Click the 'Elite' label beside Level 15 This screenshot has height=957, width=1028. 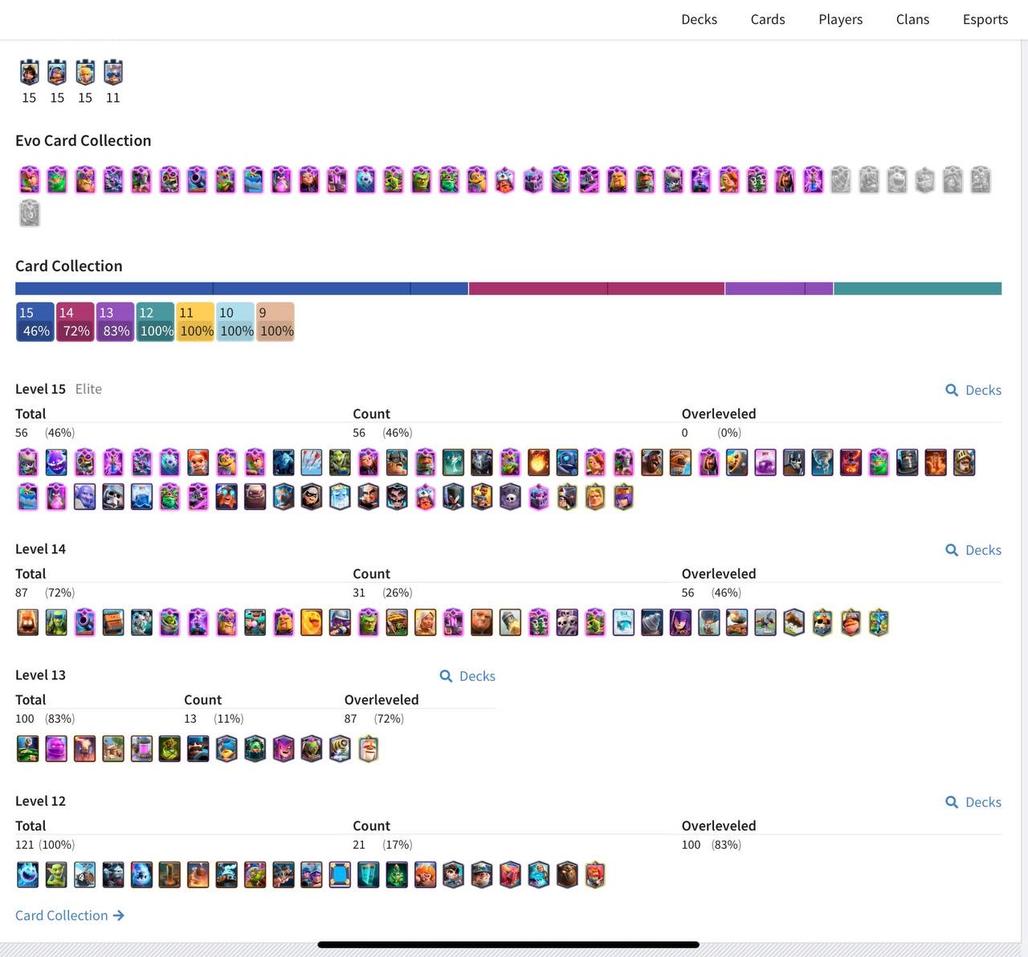(x=89, y=389)
